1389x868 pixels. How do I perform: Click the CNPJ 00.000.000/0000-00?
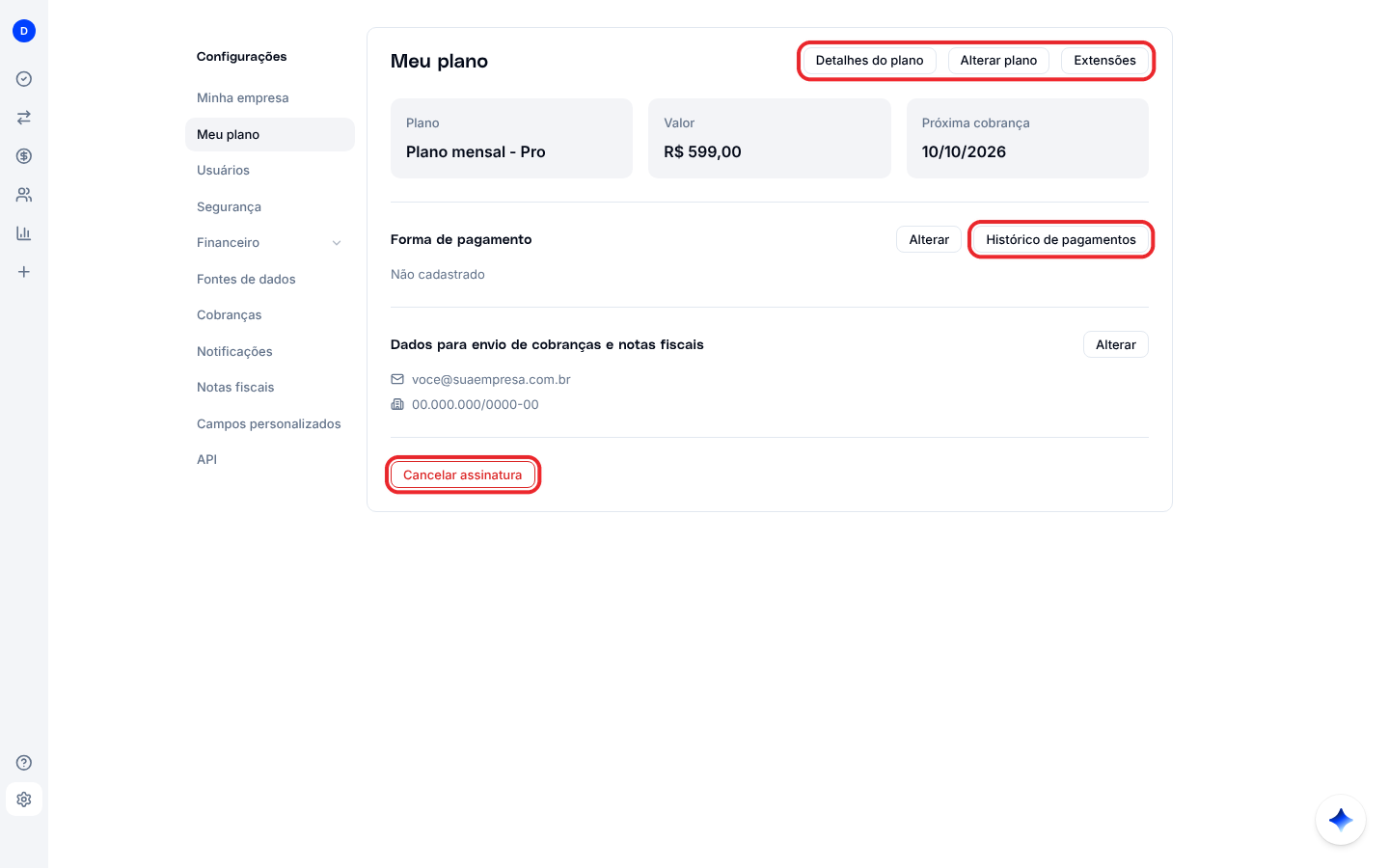[476, 405]
